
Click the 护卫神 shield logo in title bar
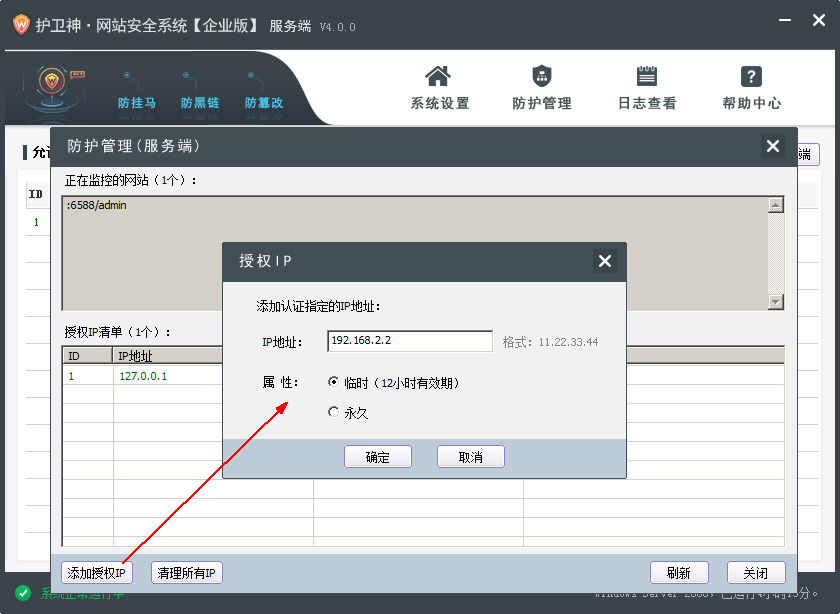coord(19,25)
